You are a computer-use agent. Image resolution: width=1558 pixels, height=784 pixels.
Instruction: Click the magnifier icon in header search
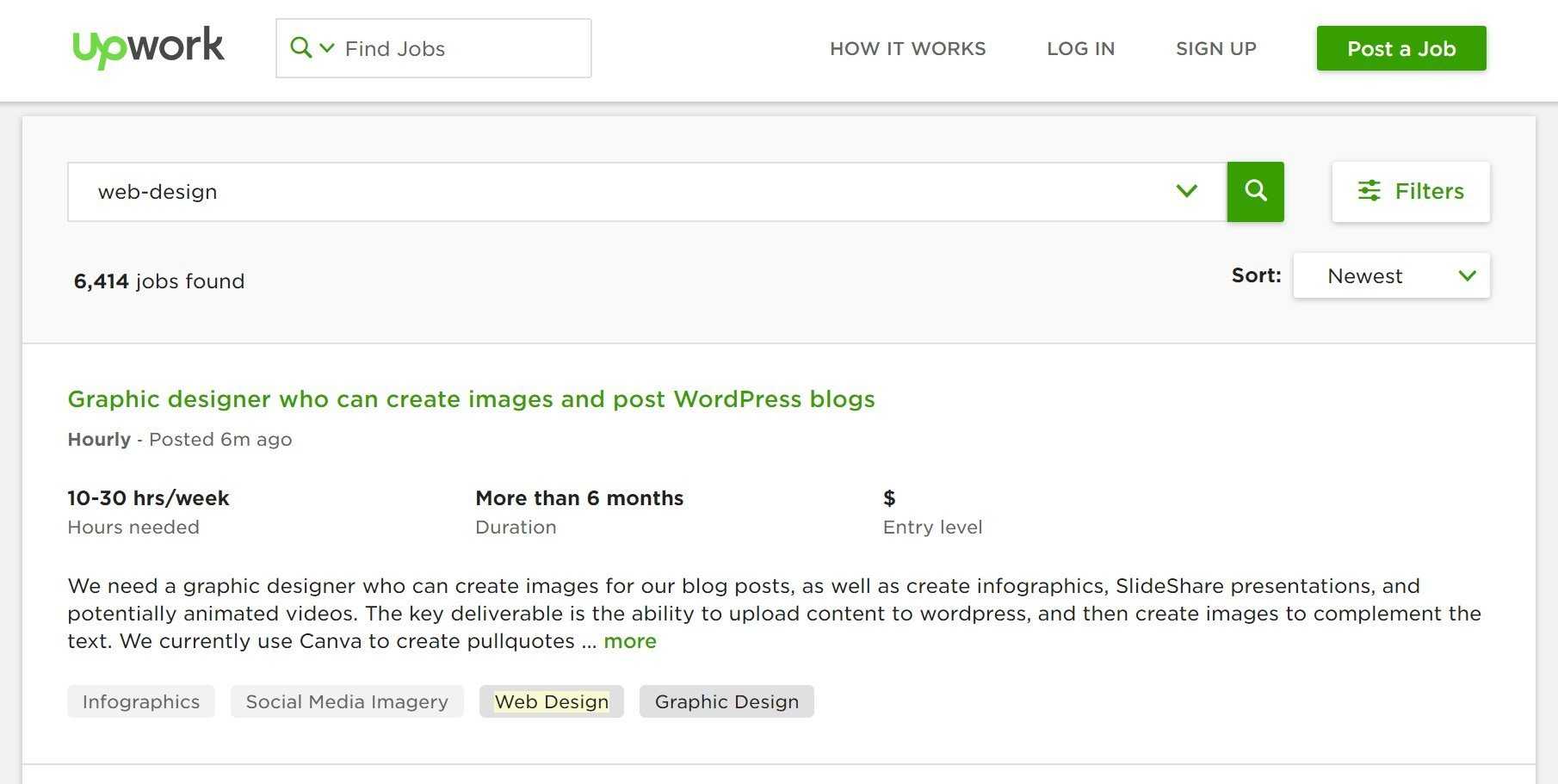[300, 47]
